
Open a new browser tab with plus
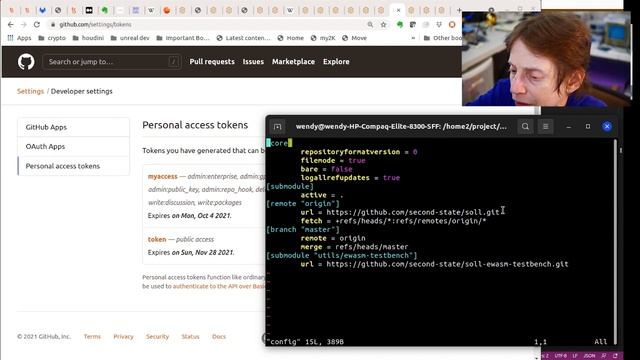(x=459, y=10)
